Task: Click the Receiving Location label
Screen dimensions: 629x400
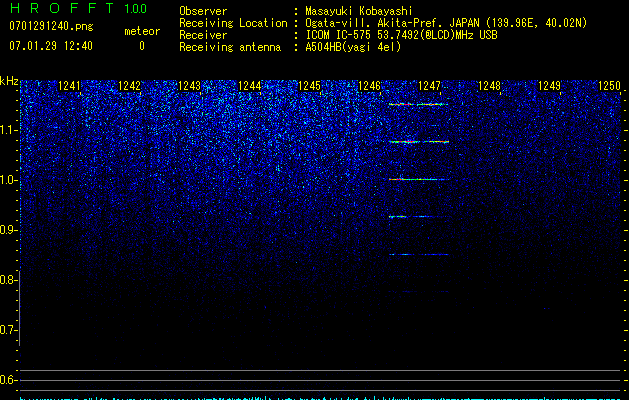Action: (233, 23)
